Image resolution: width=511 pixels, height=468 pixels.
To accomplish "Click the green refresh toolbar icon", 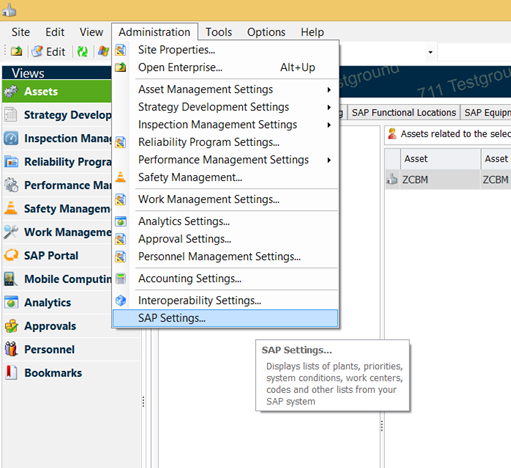I will pos(82,51).
